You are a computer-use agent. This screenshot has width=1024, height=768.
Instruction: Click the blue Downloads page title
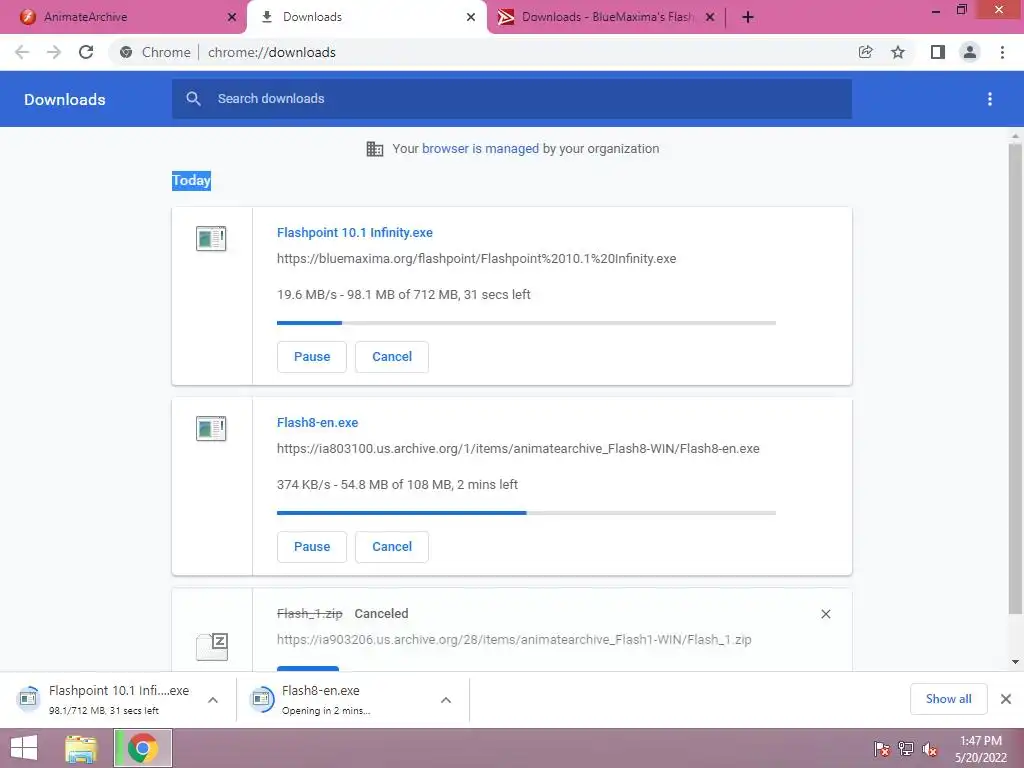(x=65, y=99)
